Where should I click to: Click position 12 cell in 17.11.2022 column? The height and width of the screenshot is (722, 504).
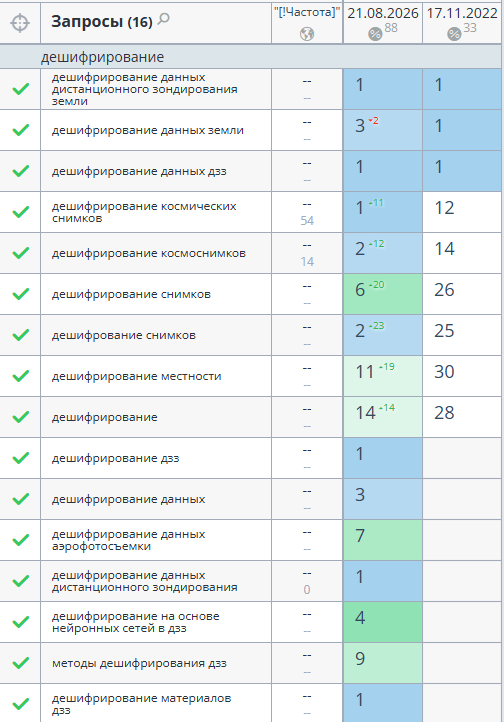click(462, 212)
